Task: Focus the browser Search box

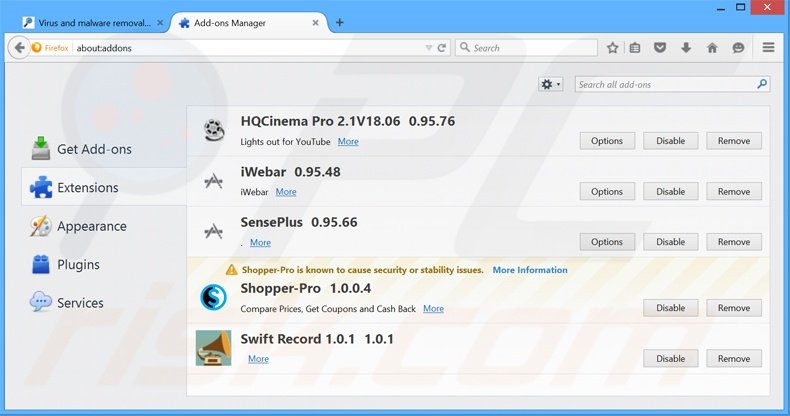Action: (x=527, y=48)
